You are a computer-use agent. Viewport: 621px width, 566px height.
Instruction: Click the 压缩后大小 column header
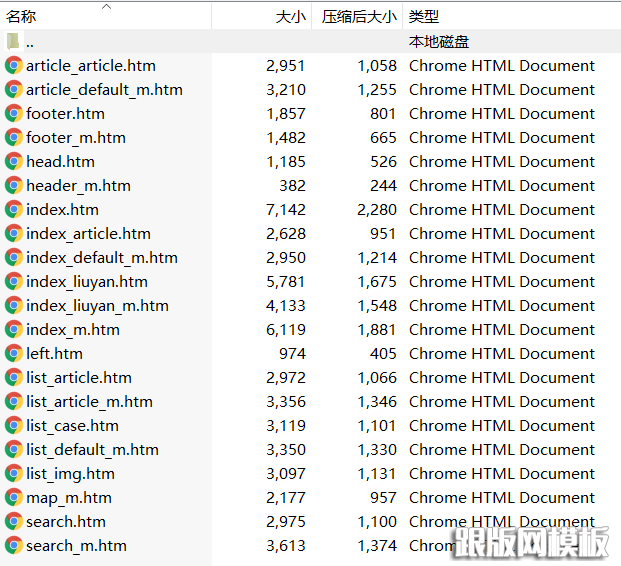pyautogui.click(x=359, y=17)
